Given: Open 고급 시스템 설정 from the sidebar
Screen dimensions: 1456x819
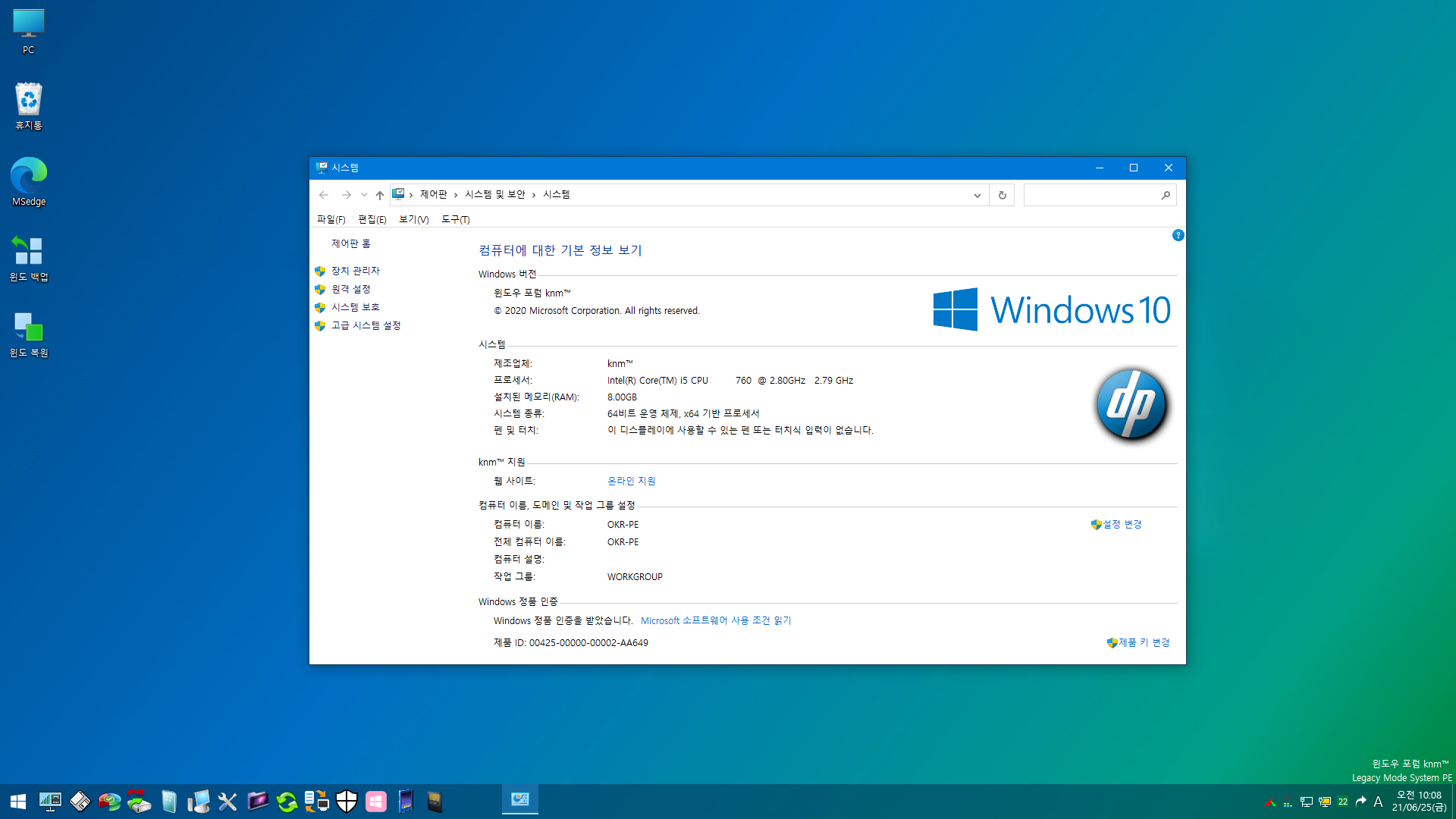Looking at the screenshot, I should pyautogui.click(x=366, y=325).
